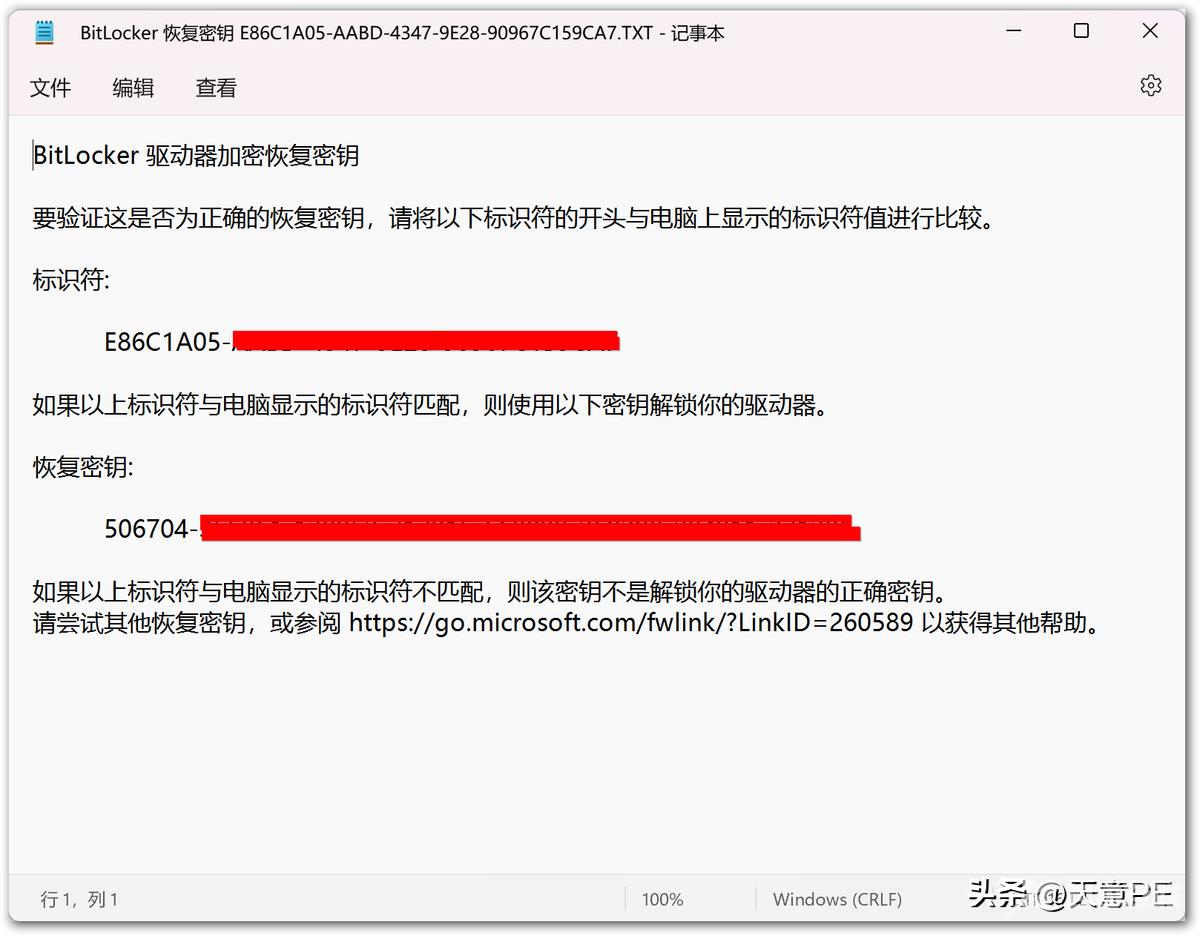
Task: Open the 查看 menu
Action: (x=216, y=88)
